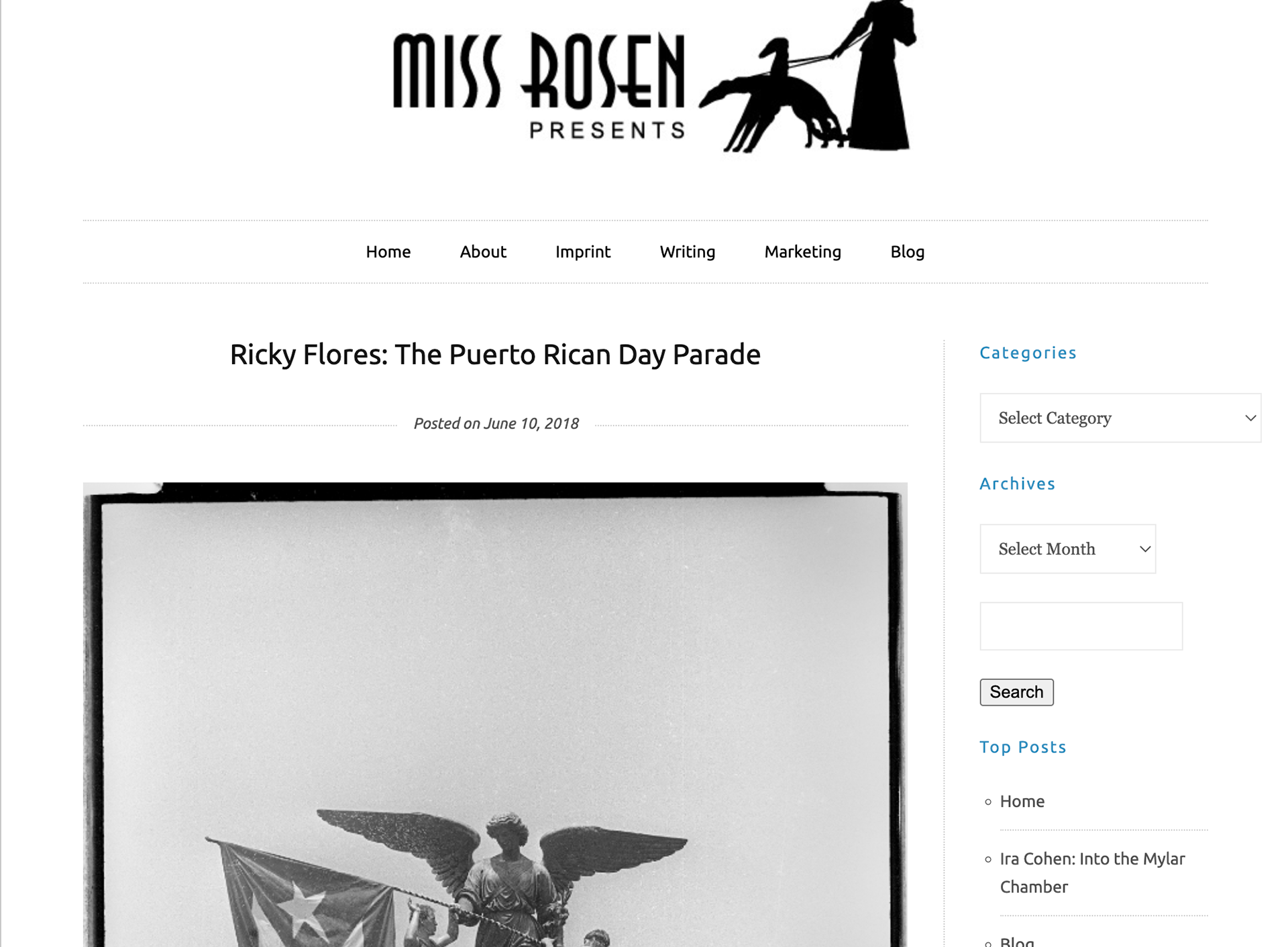Visit the Blog from the navigation
Viewport: 1288px width, 947px height.
click(x=907, y=252)
